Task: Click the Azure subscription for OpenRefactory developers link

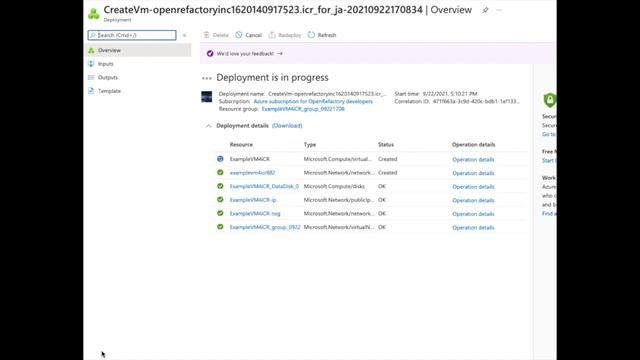Action: [313, 101]
